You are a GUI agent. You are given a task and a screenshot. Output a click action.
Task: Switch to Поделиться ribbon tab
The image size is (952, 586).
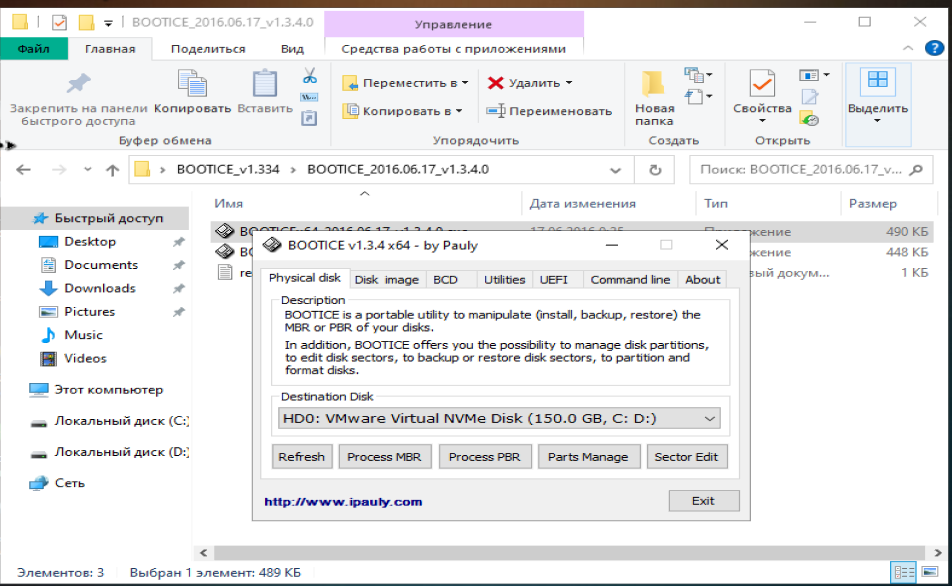(208, 49)
